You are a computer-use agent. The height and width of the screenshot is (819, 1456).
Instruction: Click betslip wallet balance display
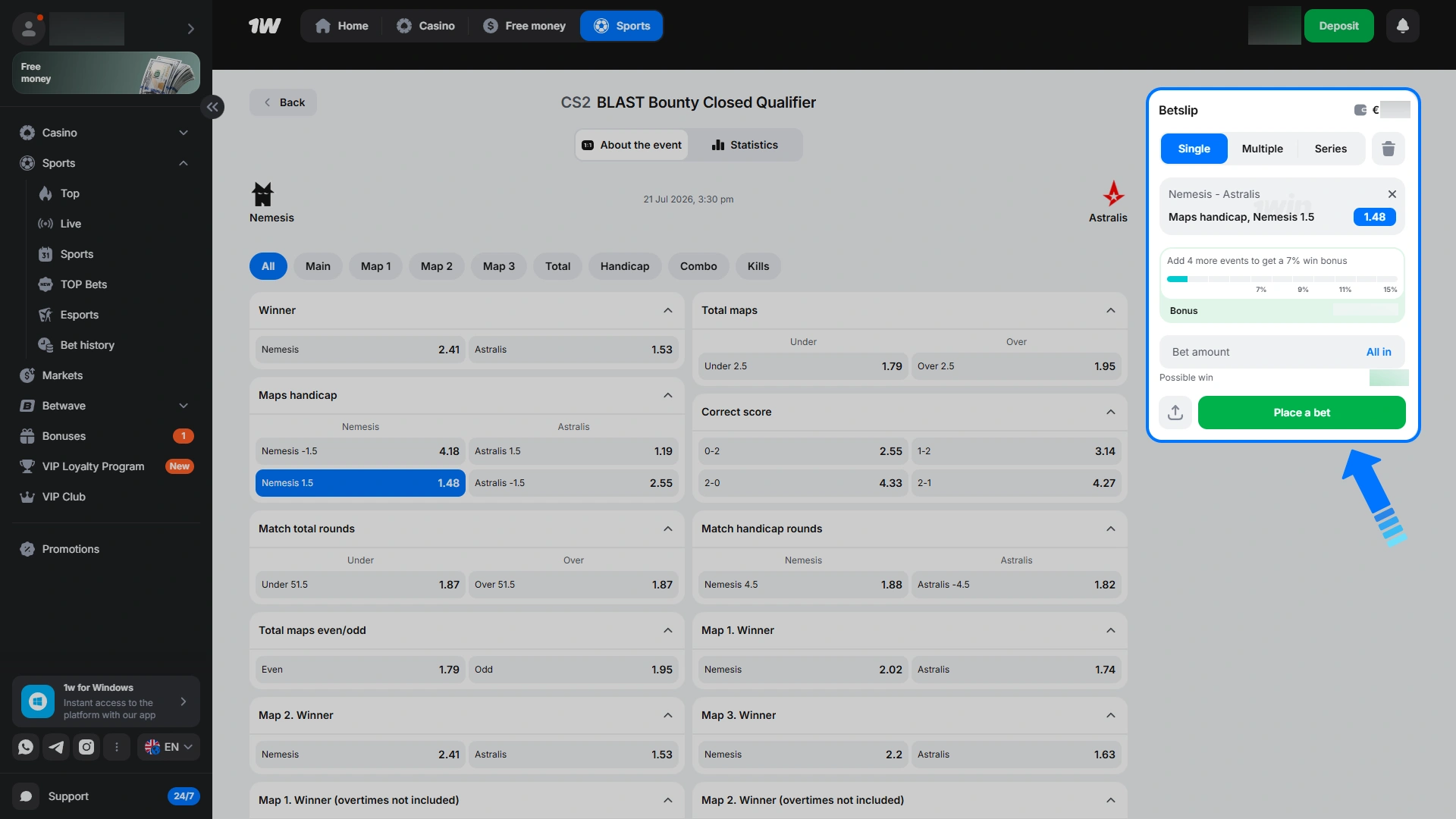1382,110
